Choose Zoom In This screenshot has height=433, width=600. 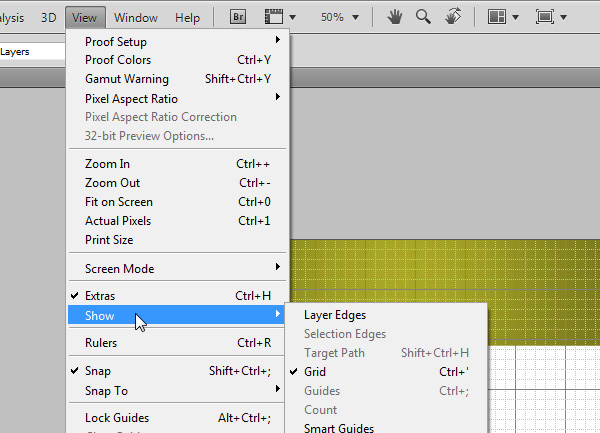tap(178, 164)
